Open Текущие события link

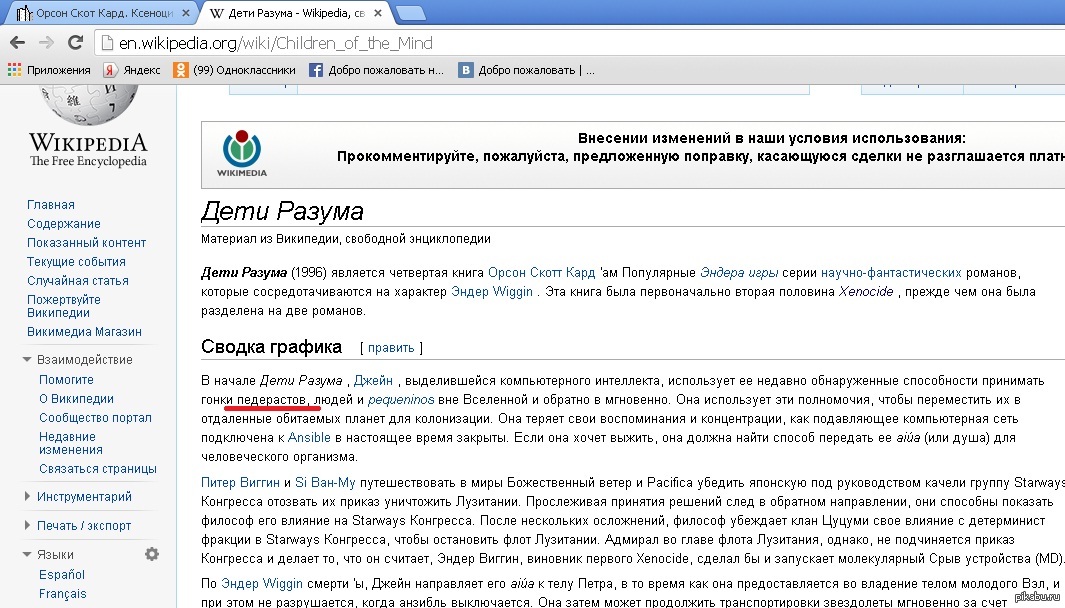(76, 262)
